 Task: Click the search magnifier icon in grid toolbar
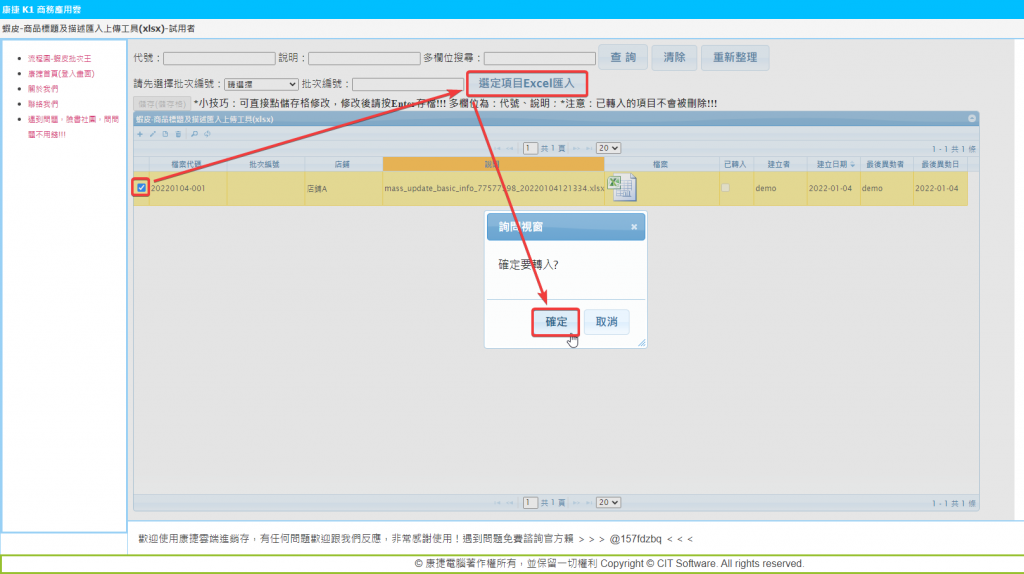point(194,134)
